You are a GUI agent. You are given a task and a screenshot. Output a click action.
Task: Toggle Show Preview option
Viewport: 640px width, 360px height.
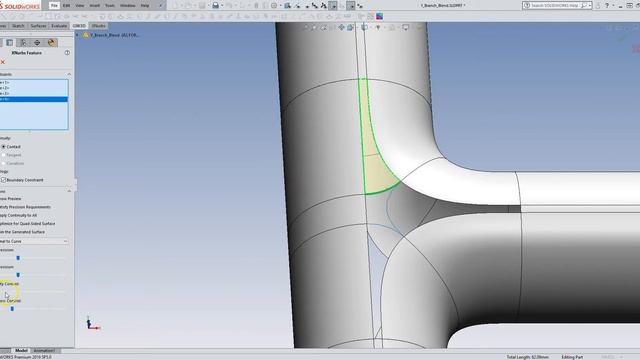click(11, 199)
